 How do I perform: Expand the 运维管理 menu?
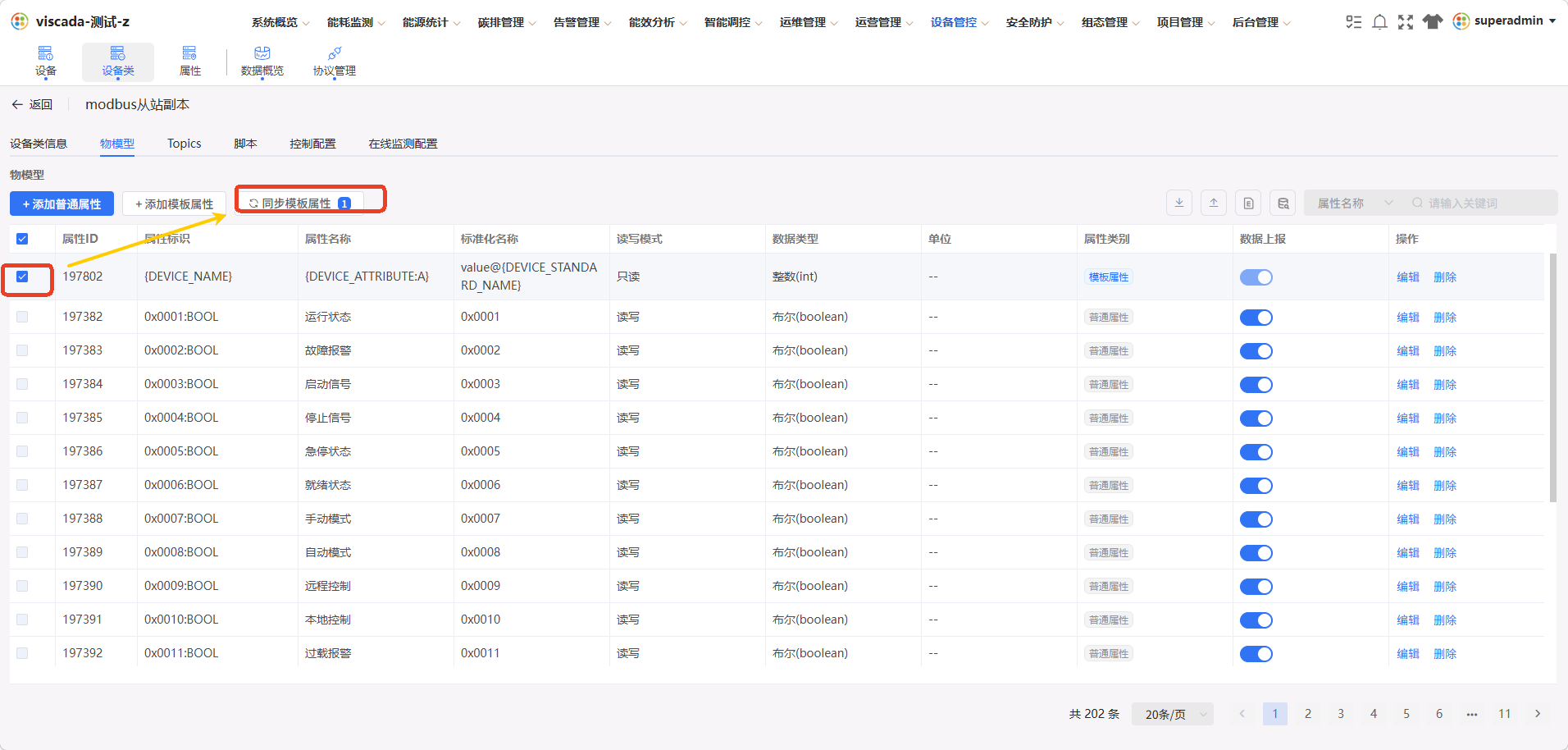(x=809, y=22)
